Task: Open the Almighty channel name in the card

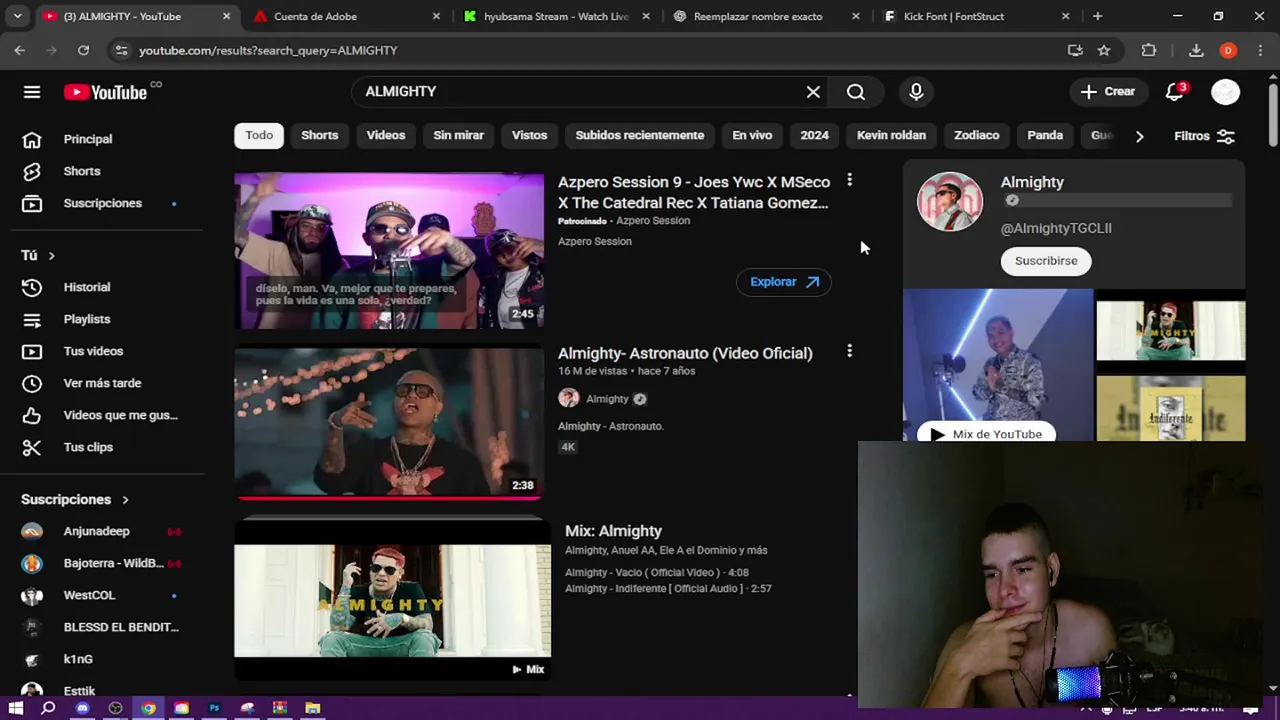Action: click(x=1032, y=182)
